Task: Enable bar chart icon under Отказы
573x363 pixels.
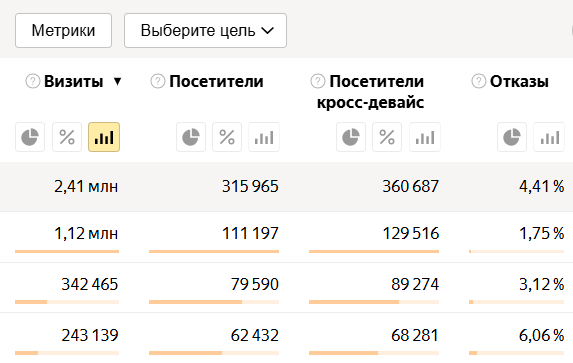Action: pyautogui.click(x=549, y=137)
